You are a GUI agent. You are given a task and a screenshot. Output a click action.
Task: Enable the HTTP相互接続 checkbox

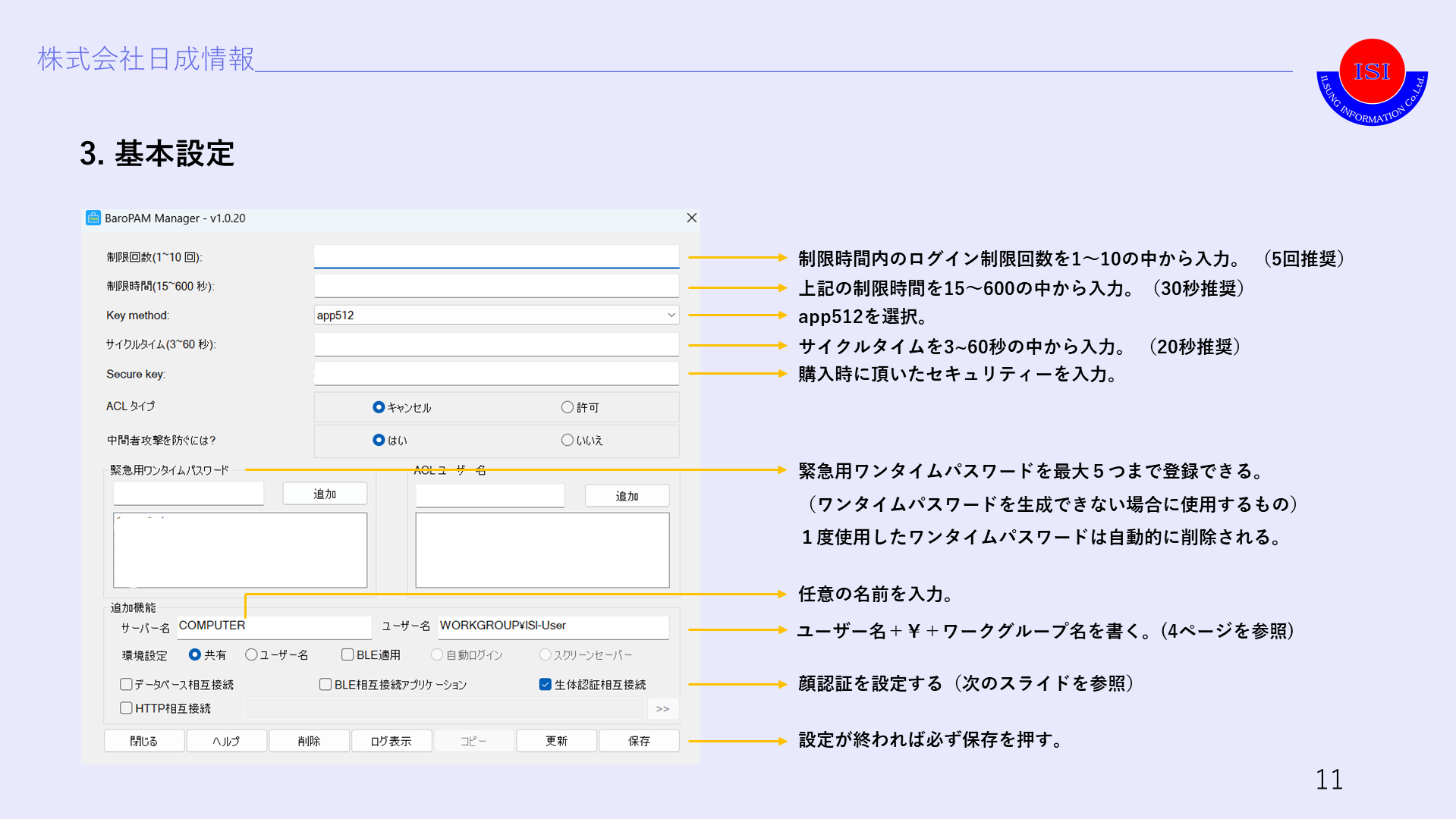(126, 708)
